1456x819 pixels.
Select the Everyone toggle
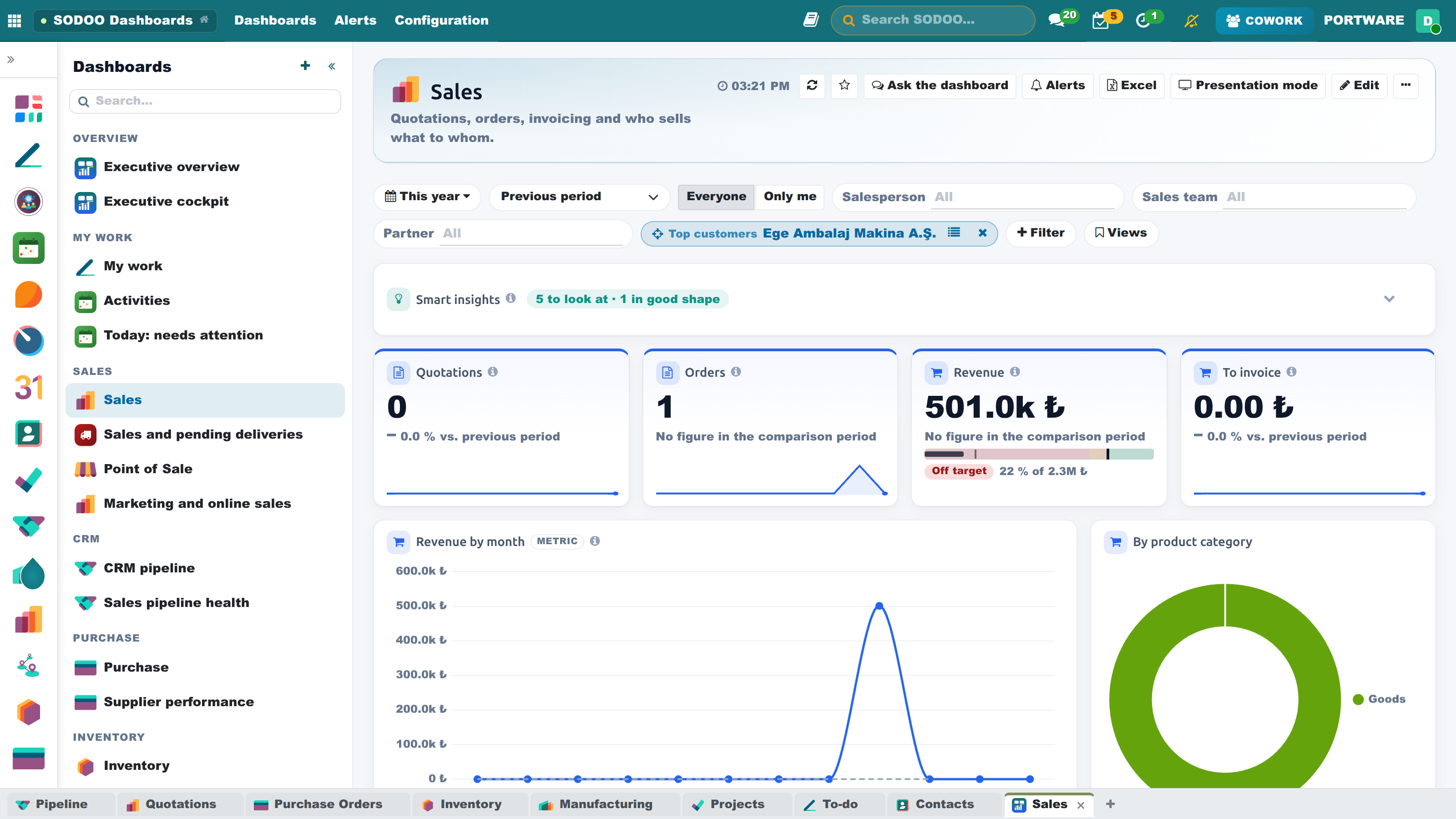pos(716,197)
